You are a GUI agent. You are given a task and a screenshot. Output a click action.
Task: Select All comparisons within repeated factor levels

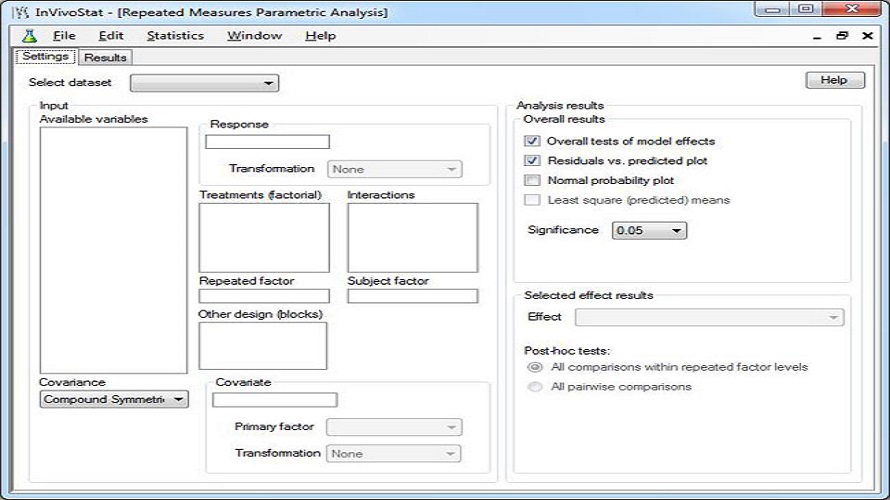(535, 367)
